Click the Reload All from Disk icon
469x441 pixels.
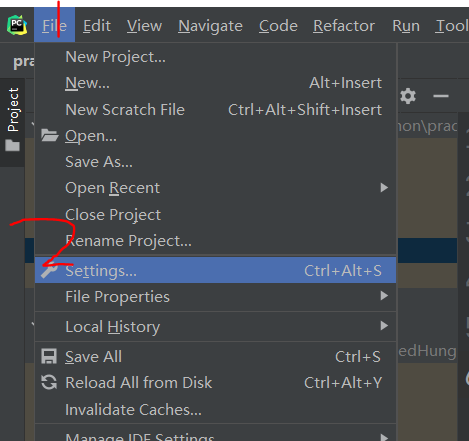[49, 382]
